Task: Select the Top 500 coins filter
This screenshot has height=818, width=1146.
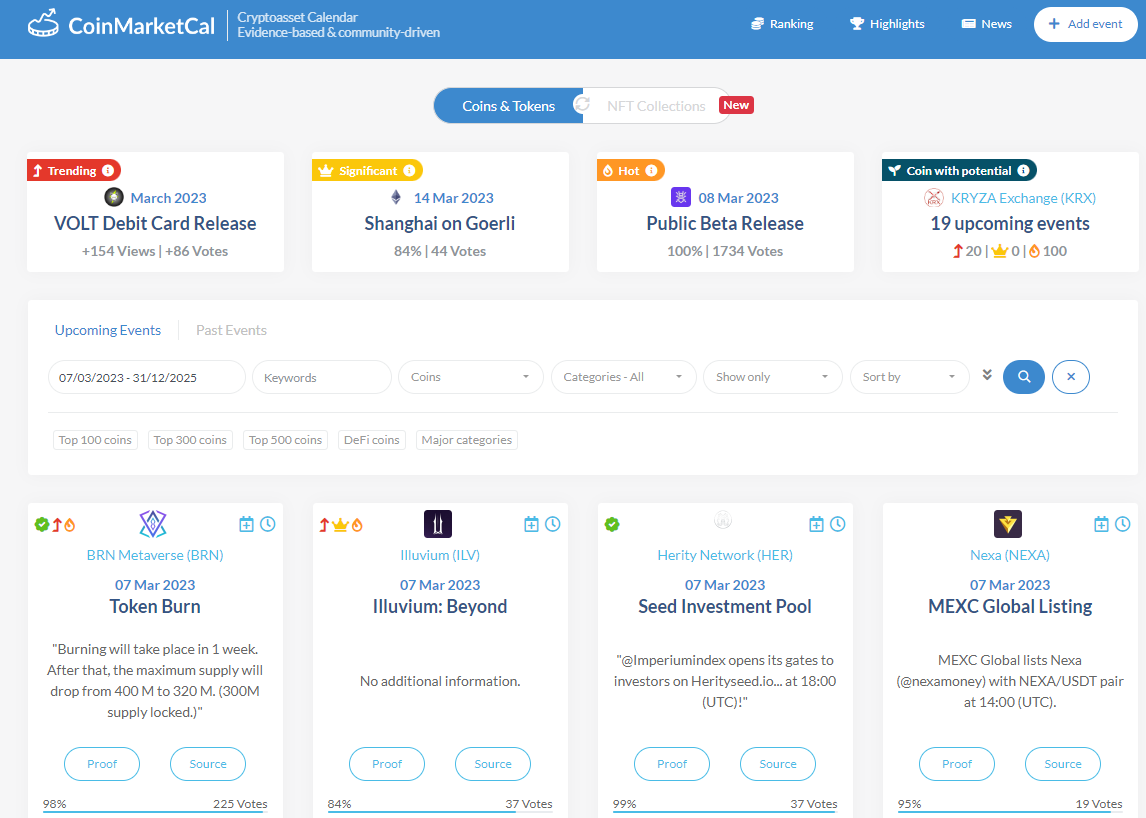Action: 285,440
